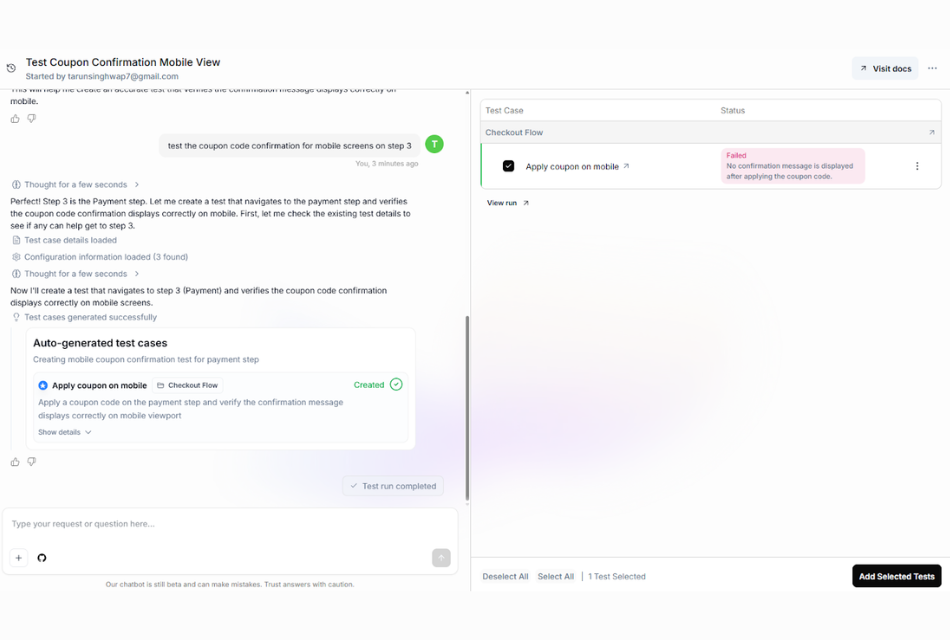
Task: Click the Visit docs button
Action: 885,69
